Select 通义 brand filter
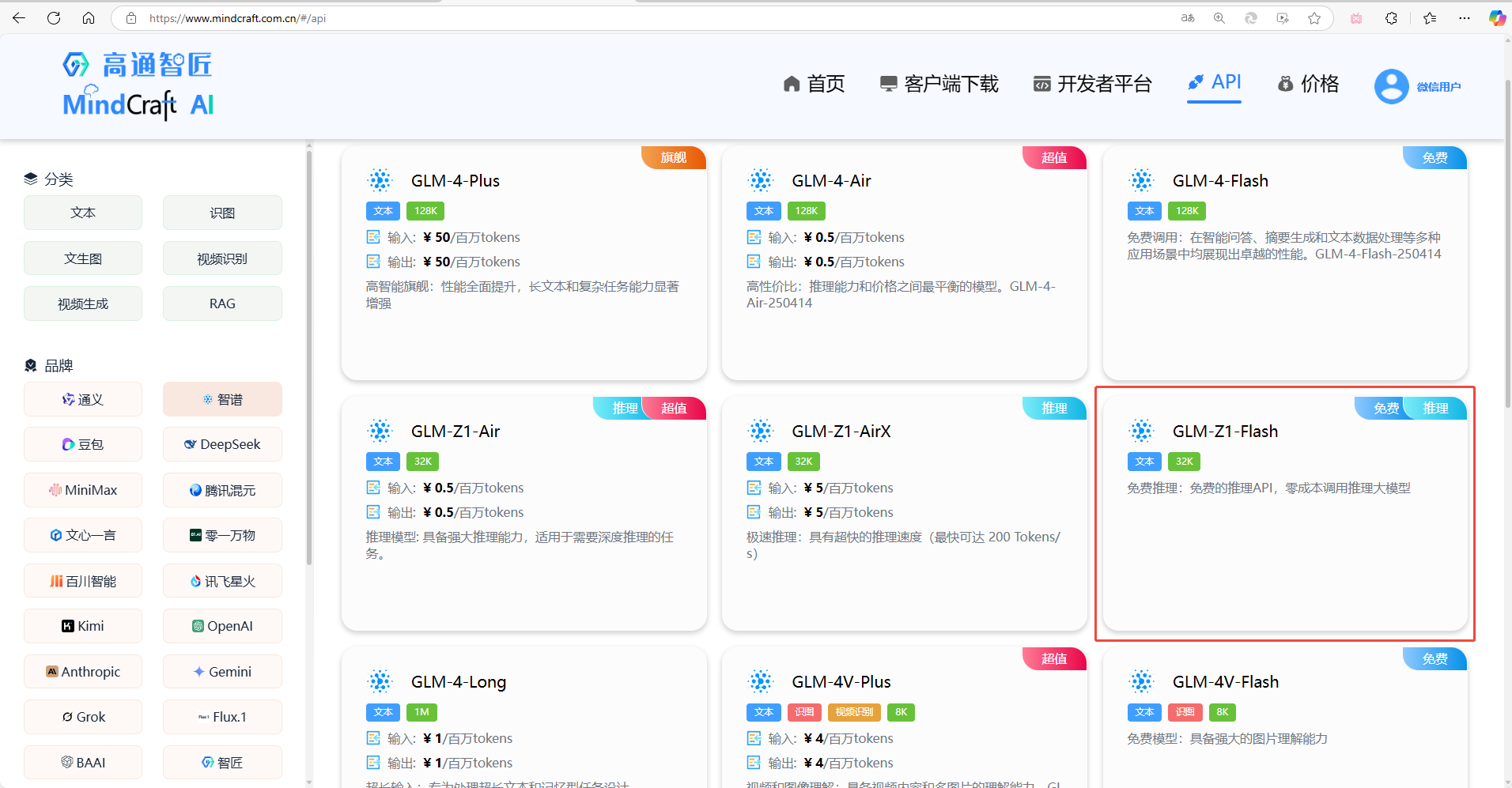1512x788 pixels. 83,399
